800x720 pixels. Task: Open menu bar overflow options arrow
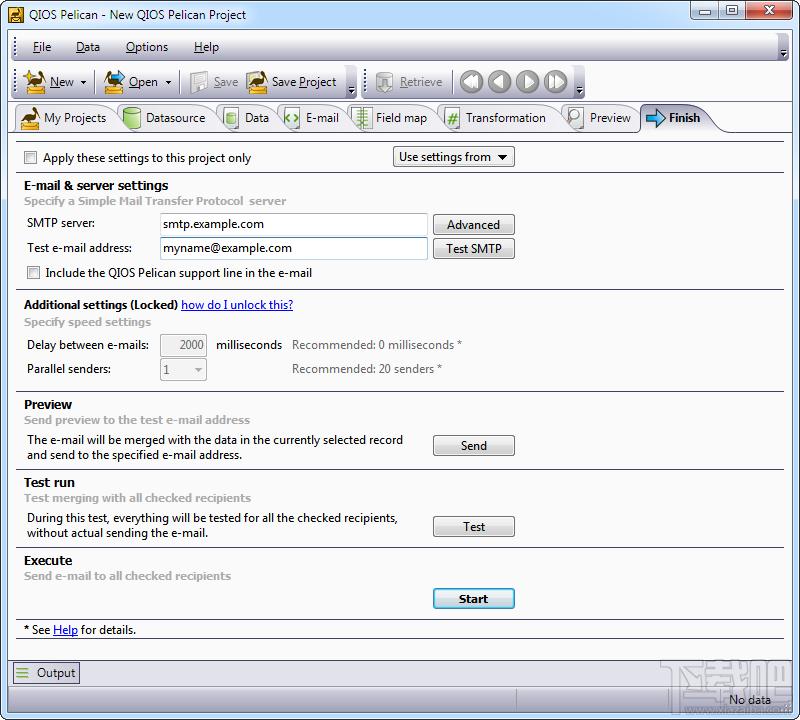783,53
